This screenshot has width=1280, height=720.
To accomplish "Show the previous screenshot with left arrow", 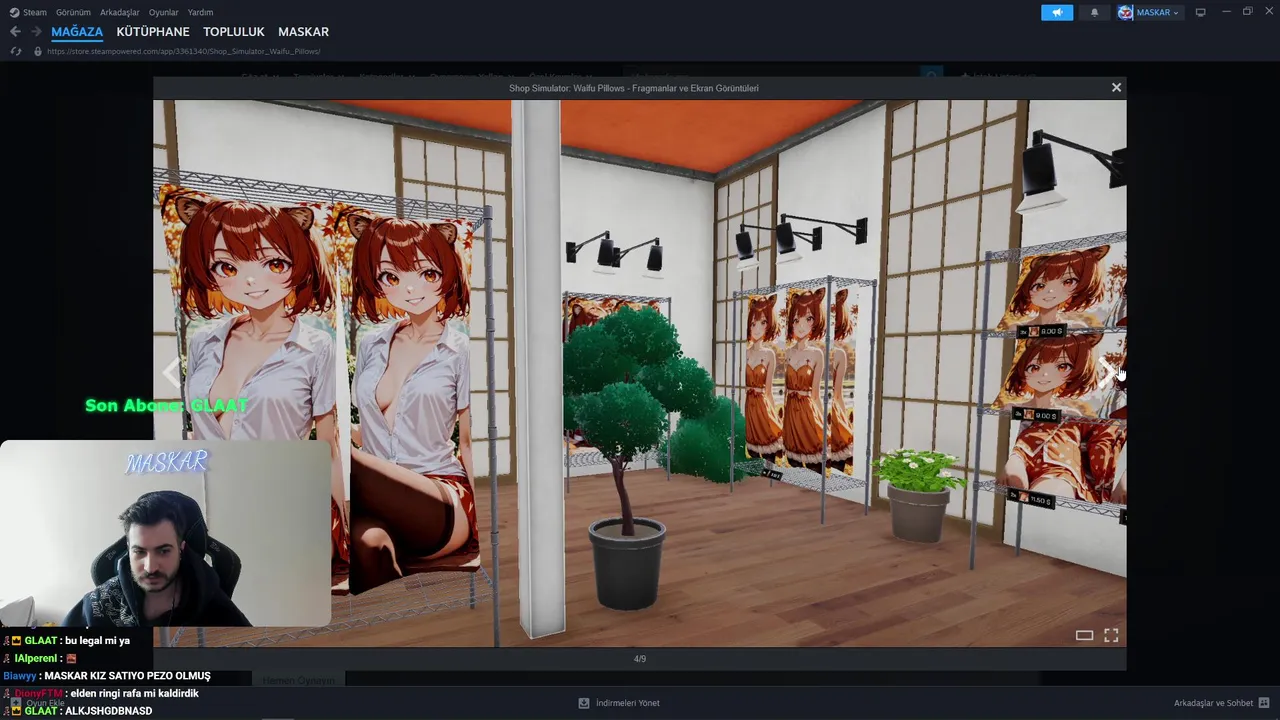I will pyautogui.click(x=173, y=373).
